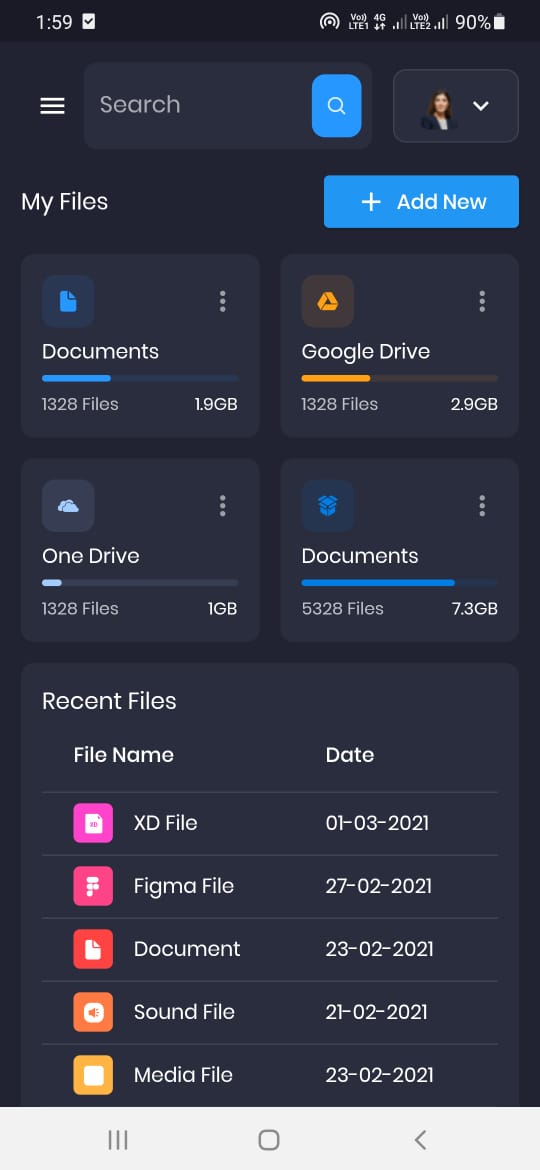Click the 1GB storage value
Viewport: 540px width, 1170px height.
[223, 609]
